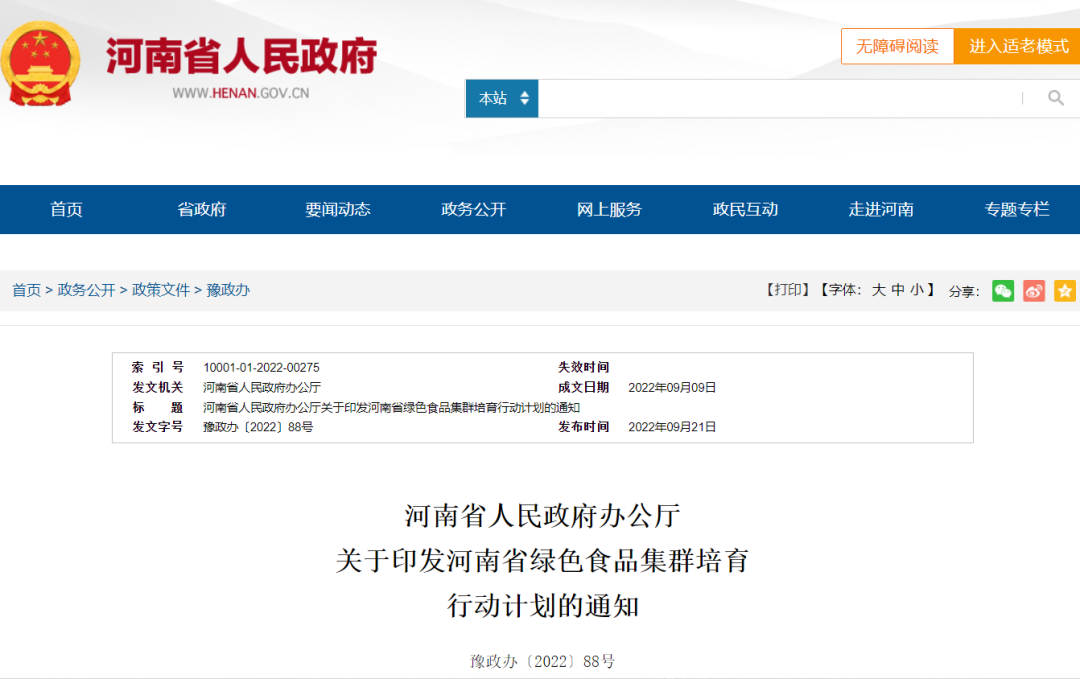The image size is (1080, 679).
Task: Click index number 10001-01-2022-00275
Action: pyautogui.click(x=261, y=368)
